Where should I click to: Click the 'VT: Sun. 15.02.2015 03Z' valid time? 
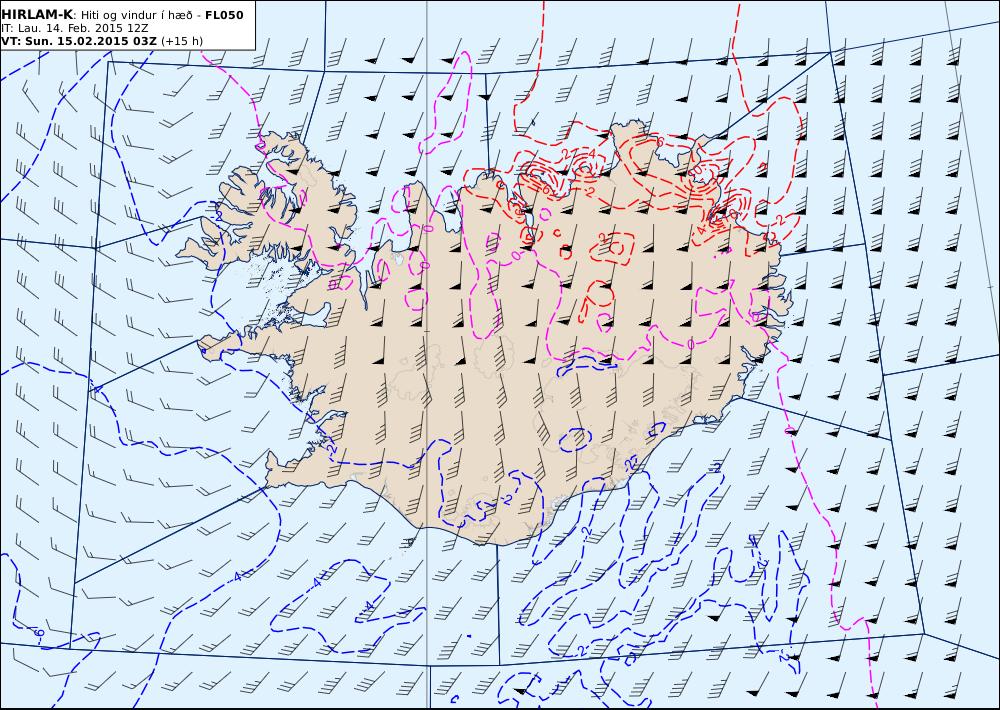[x=78, y=41]
